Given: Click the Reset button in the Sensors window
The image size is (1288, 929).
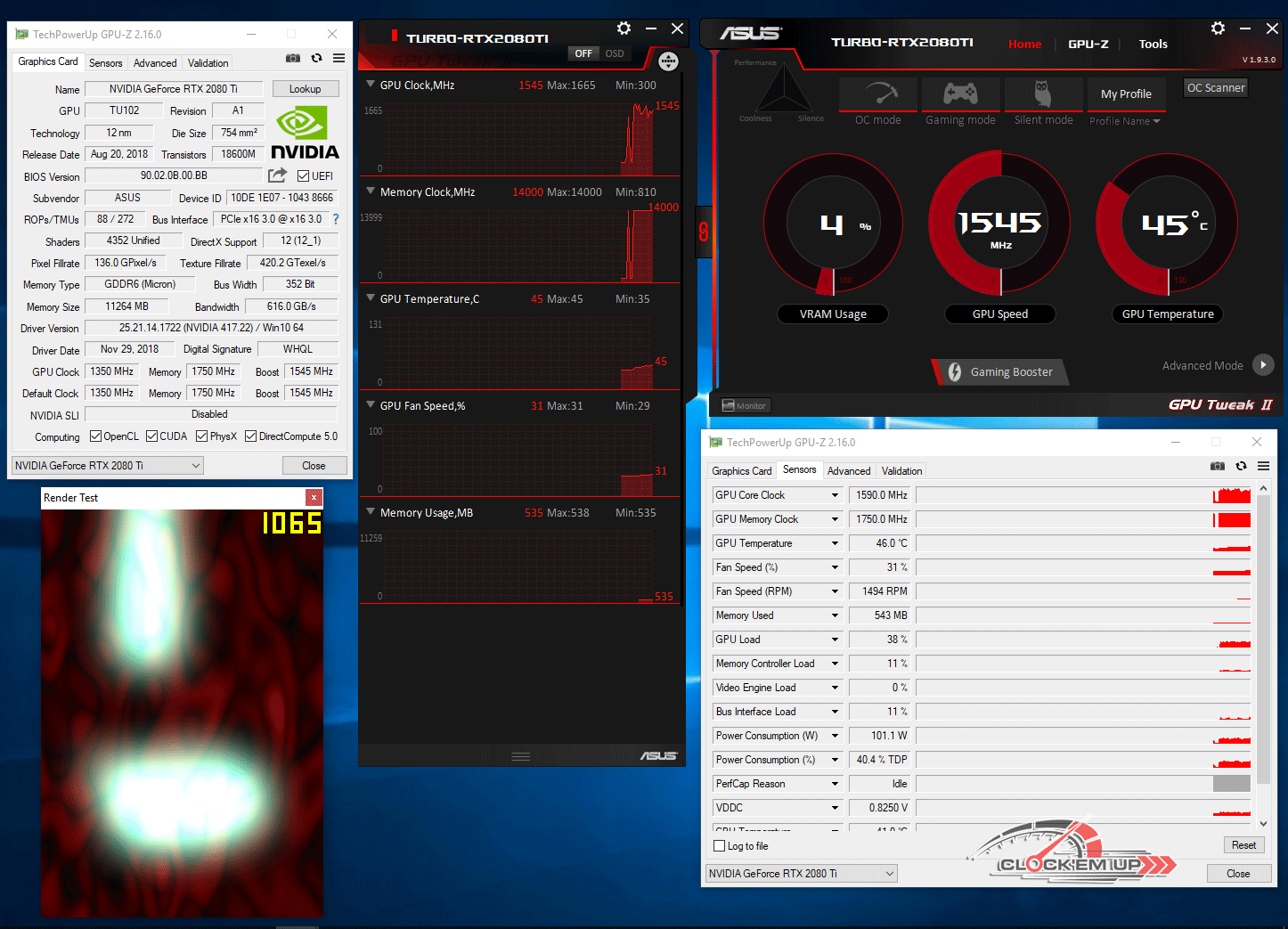Looking at the screenshot, I should click(x=1243, y=845).
